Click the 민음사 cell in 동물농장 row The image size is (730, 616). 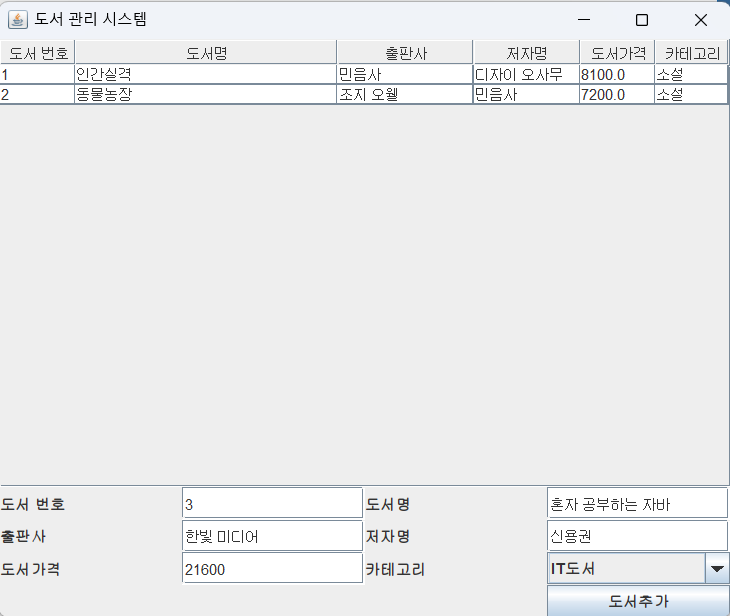(526, 94)
